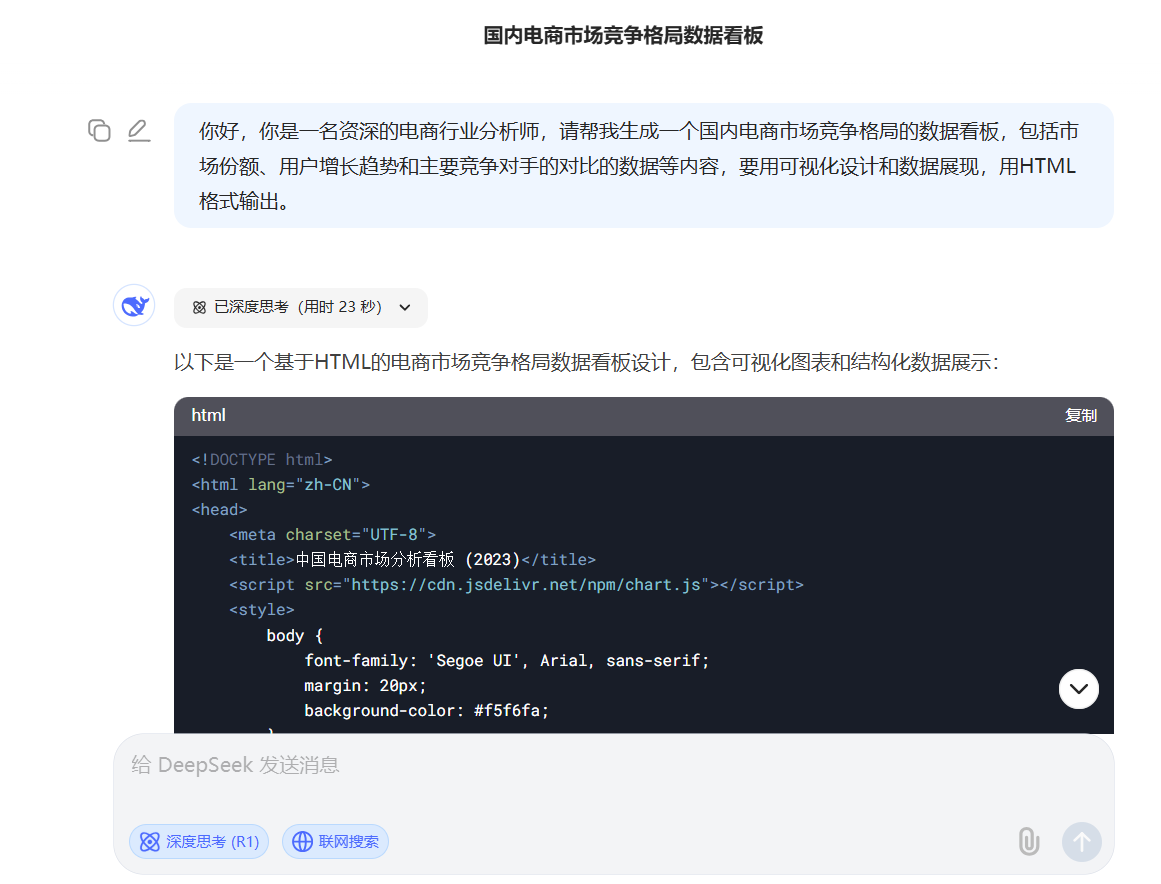Jump to bottom with down-arrow circle button

click(x=1078, y=689)
